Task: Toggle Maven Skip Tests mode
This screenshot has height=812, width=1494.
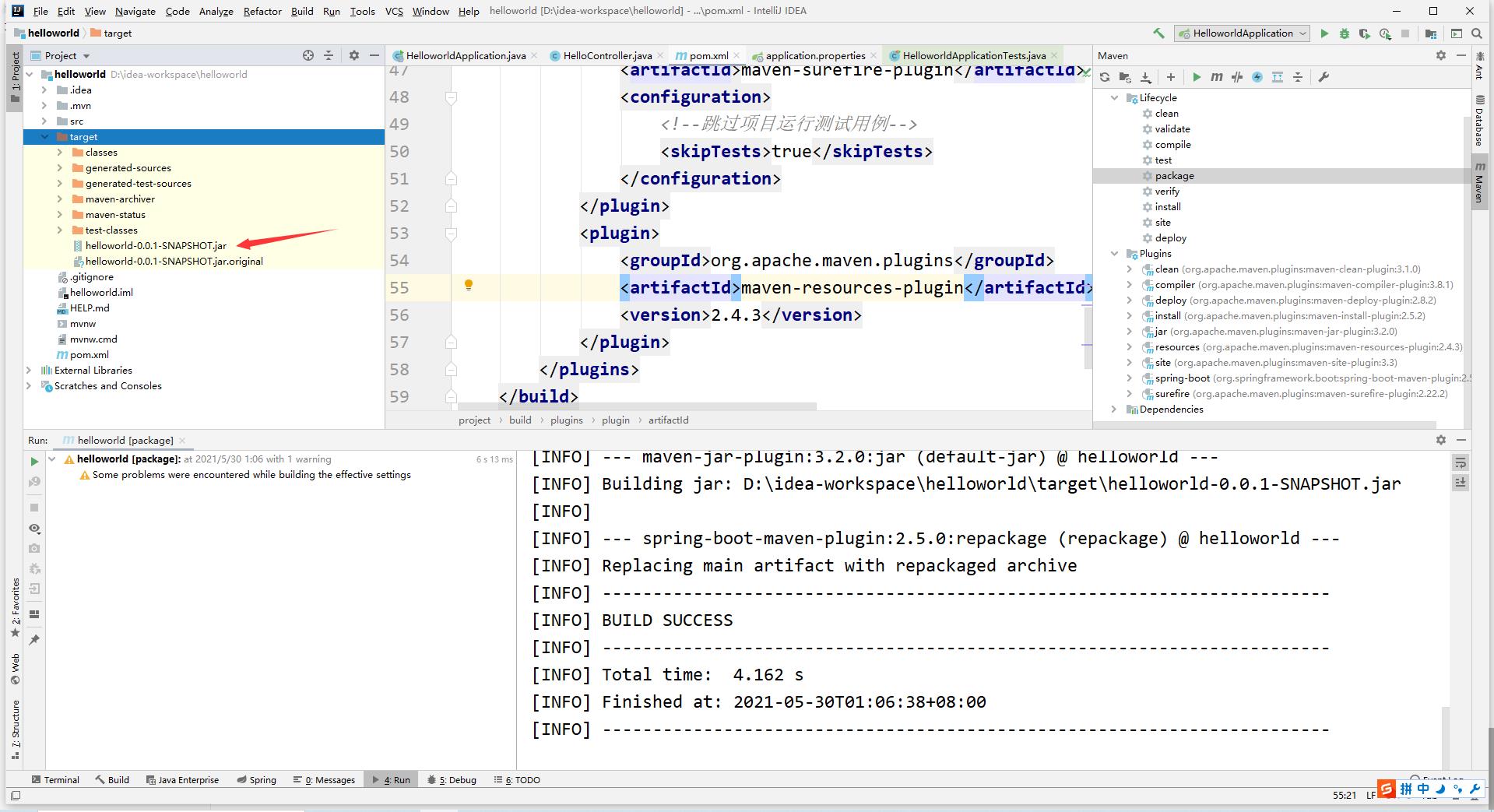Action: [1257, 77]
